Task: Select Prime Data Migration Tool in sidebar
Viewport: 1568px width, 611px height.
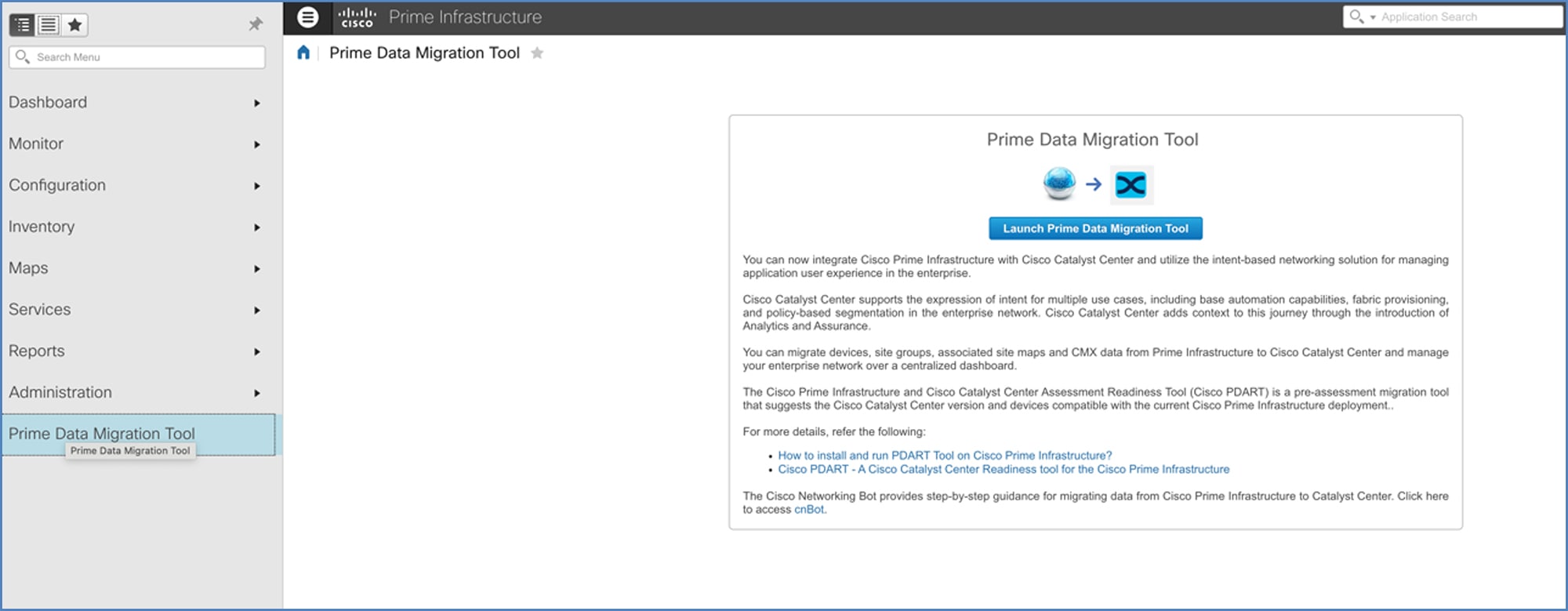Action: coord(138,435)
